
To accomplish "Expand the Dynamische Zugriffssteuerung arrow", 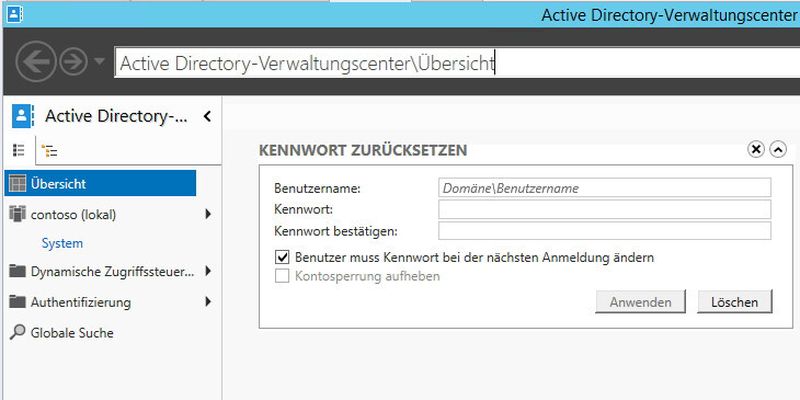I will (208, 271).
